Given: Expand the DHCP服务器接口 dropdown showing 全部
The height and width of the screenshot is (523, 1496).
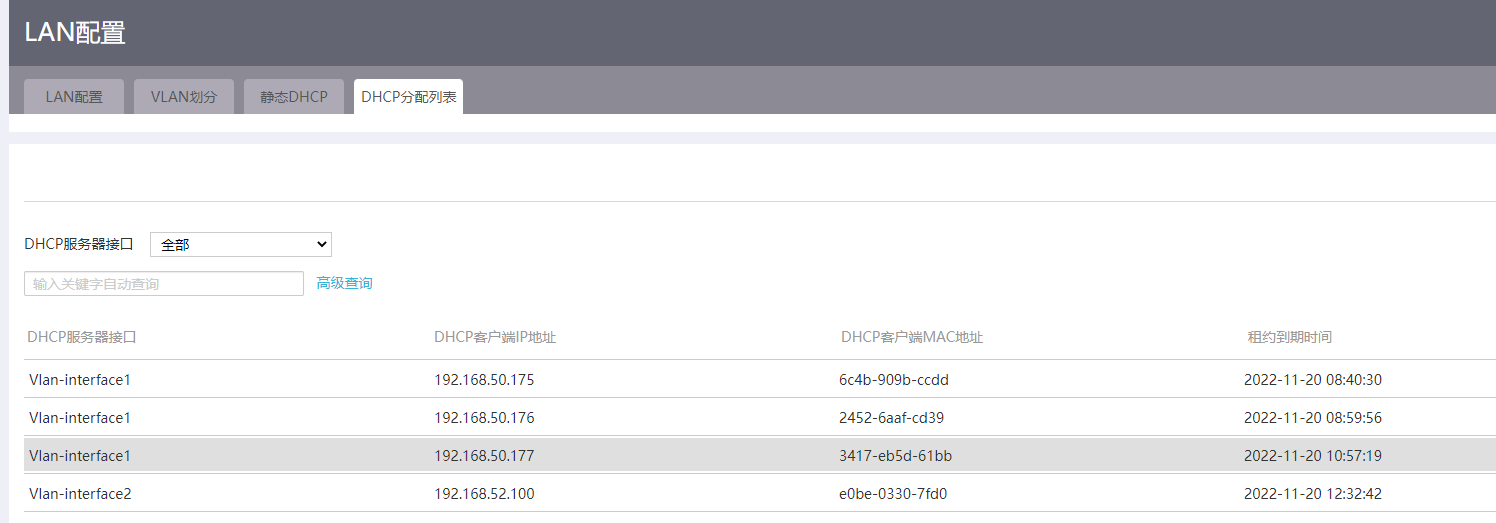Looking at the screenshot, I should [240, 244].
